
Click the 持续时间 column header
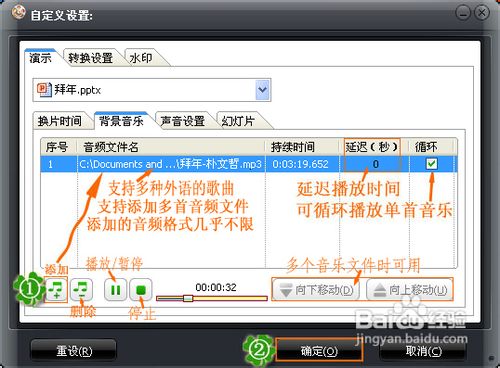(x=303, y=147)
